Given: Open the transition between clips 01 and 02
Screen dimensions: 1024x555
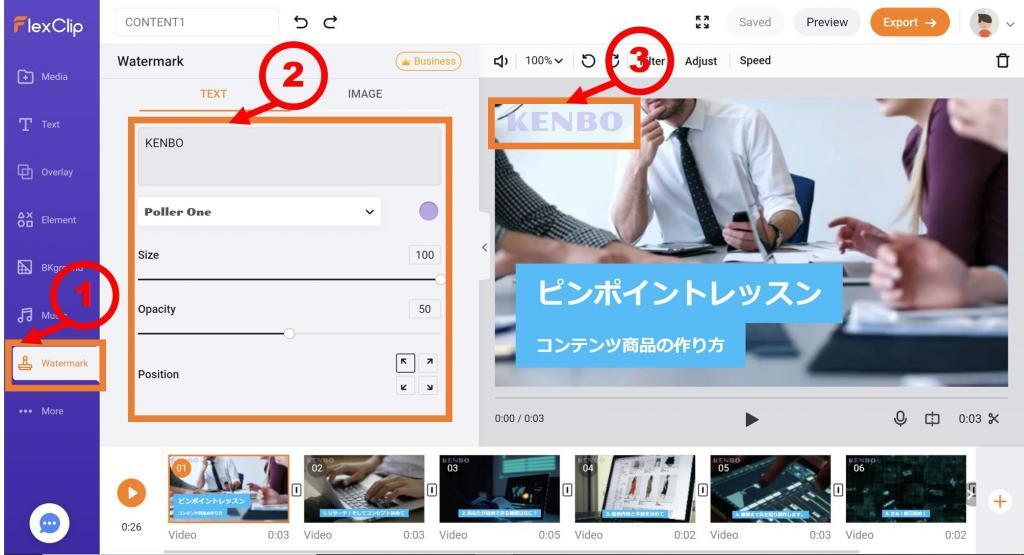Looking at the screenshot, I should [296, 490].
